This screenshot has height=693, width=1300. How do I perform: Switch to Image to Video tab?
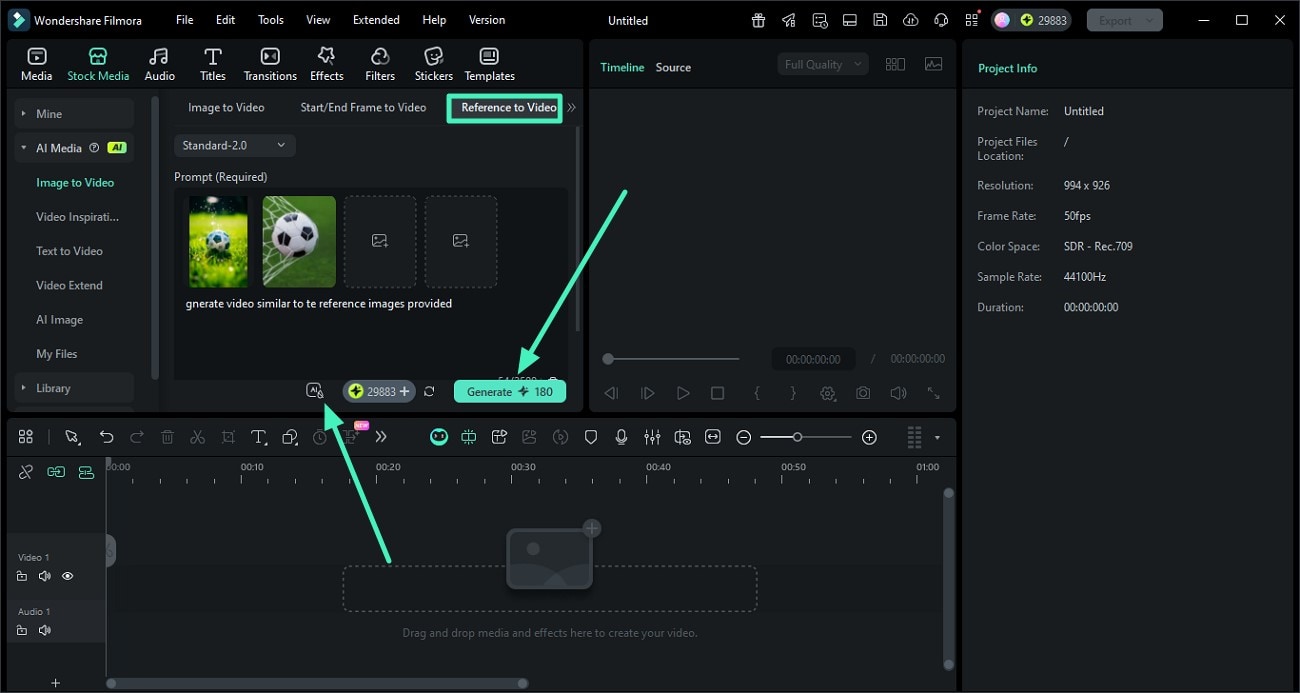click(x=226, y=107)
